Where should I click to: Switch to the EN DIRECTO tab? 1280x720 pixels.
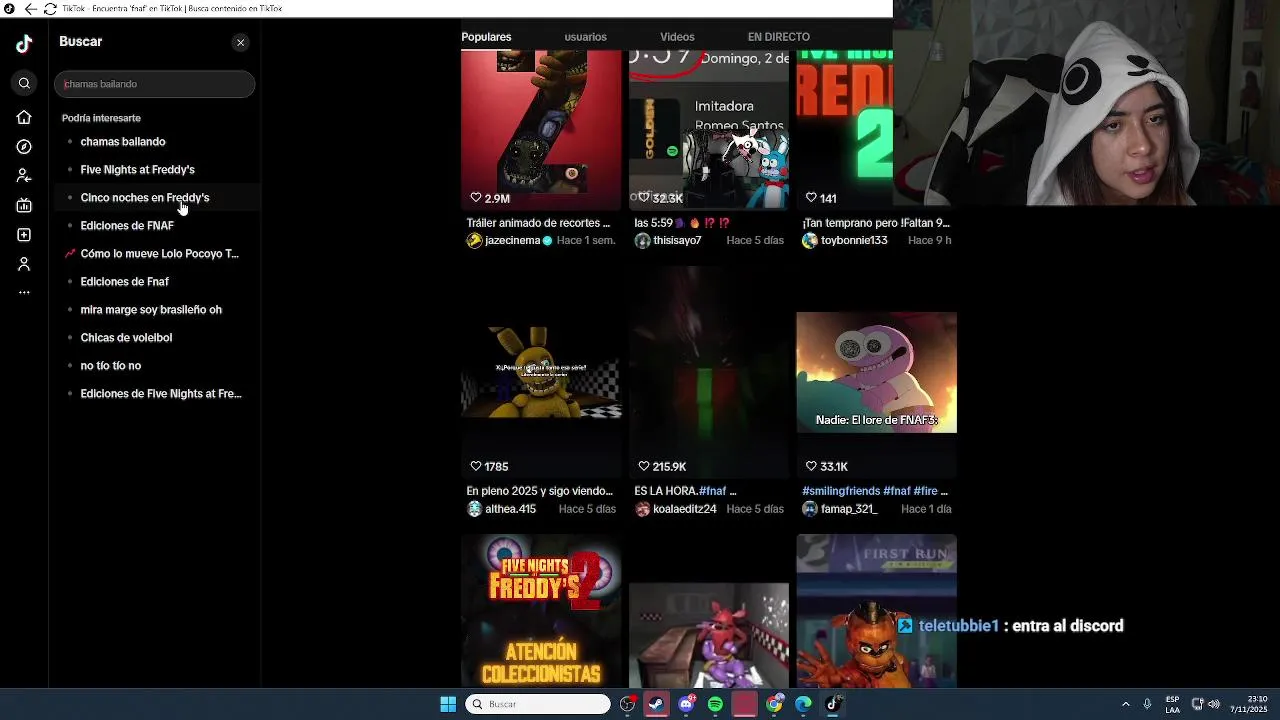[x=779, y=37]
